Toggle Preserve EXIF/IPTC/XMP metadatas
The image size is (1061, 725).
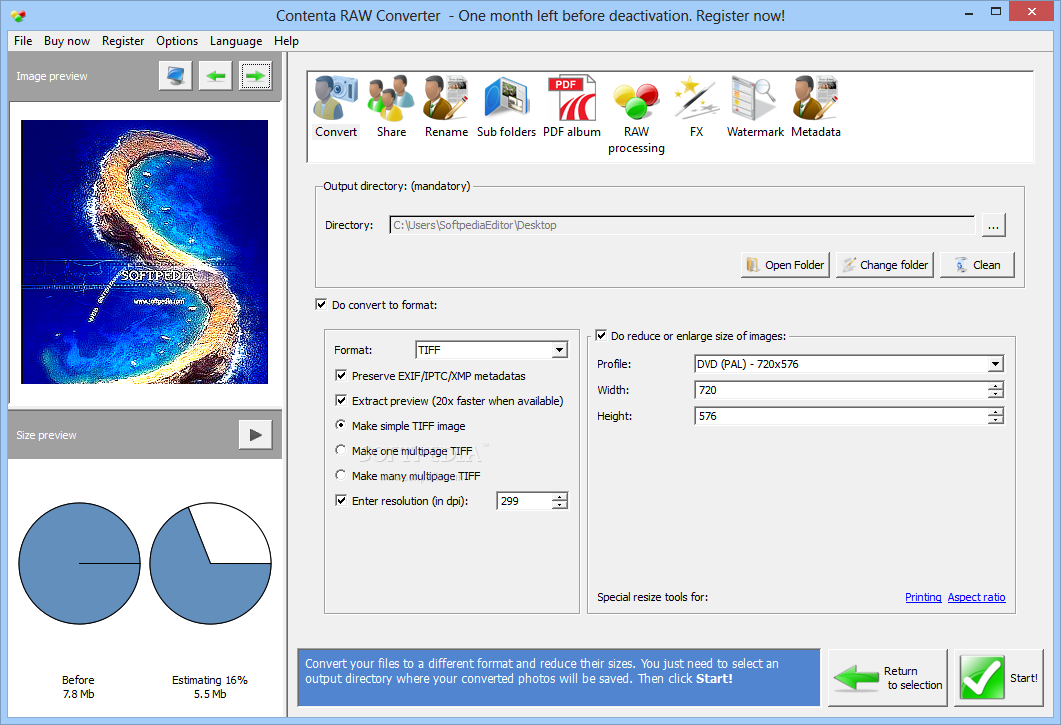[x=341, y=375]
